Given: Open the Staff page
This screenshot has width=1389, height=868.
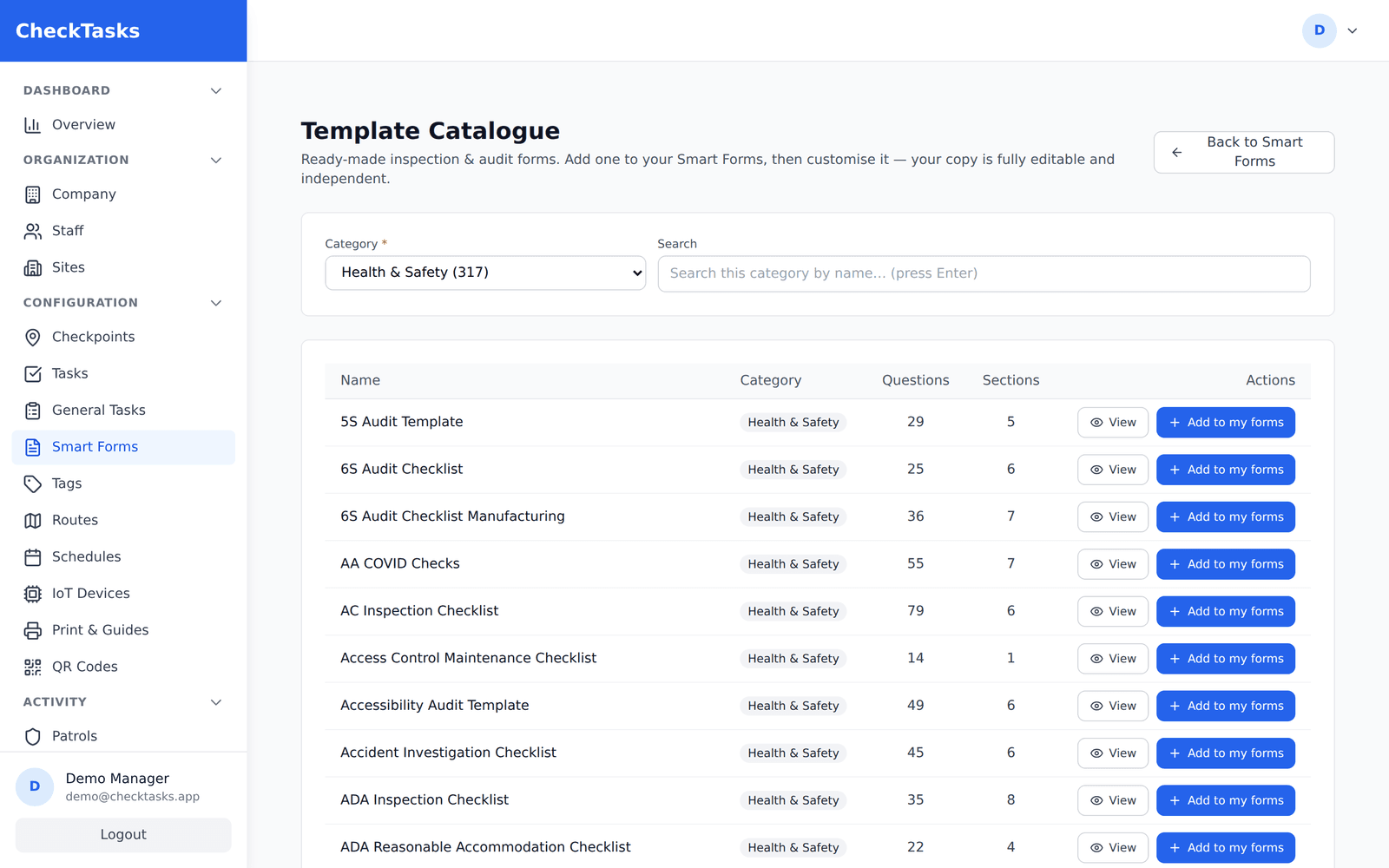Looking at the screenshot, I should click(123, 231).
